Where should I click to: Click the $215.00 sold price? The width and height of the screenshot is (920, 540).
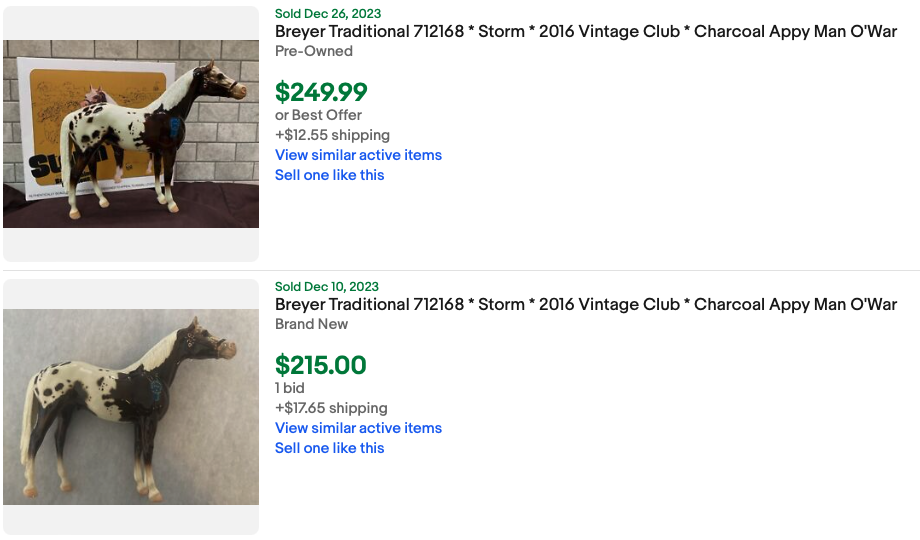[321, 365]
